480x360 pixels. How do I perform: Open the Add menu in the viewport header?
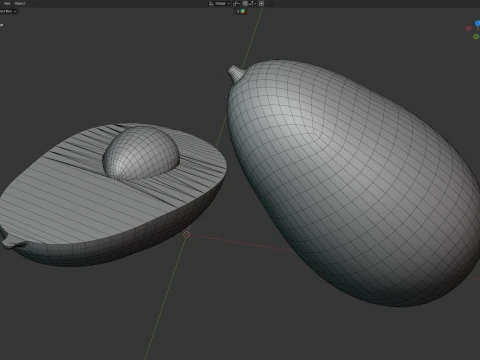(x=7, y=3)
